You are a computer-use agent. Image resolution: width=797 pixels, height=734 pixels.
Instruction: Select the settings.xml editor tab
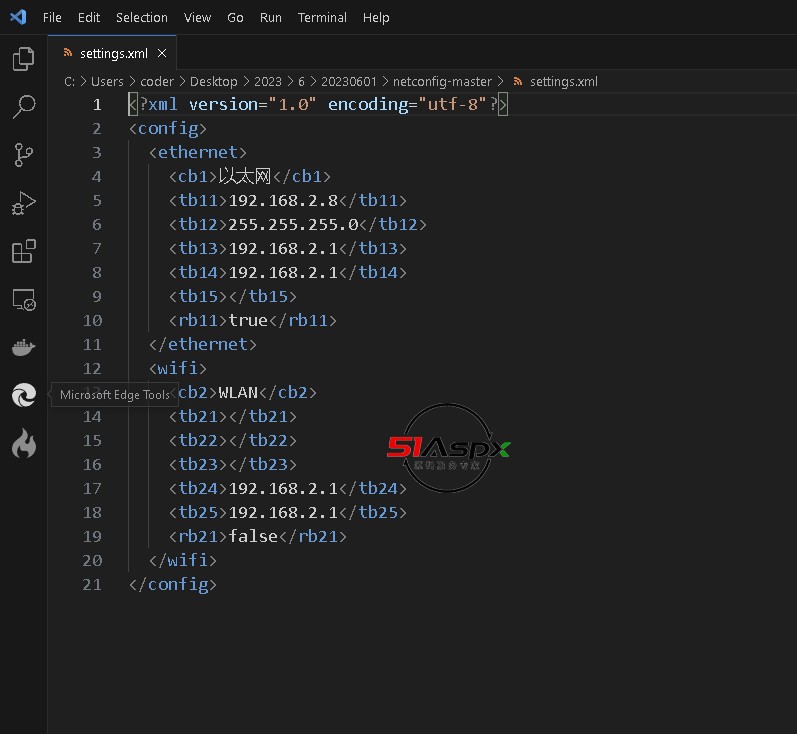pos(112,53)
